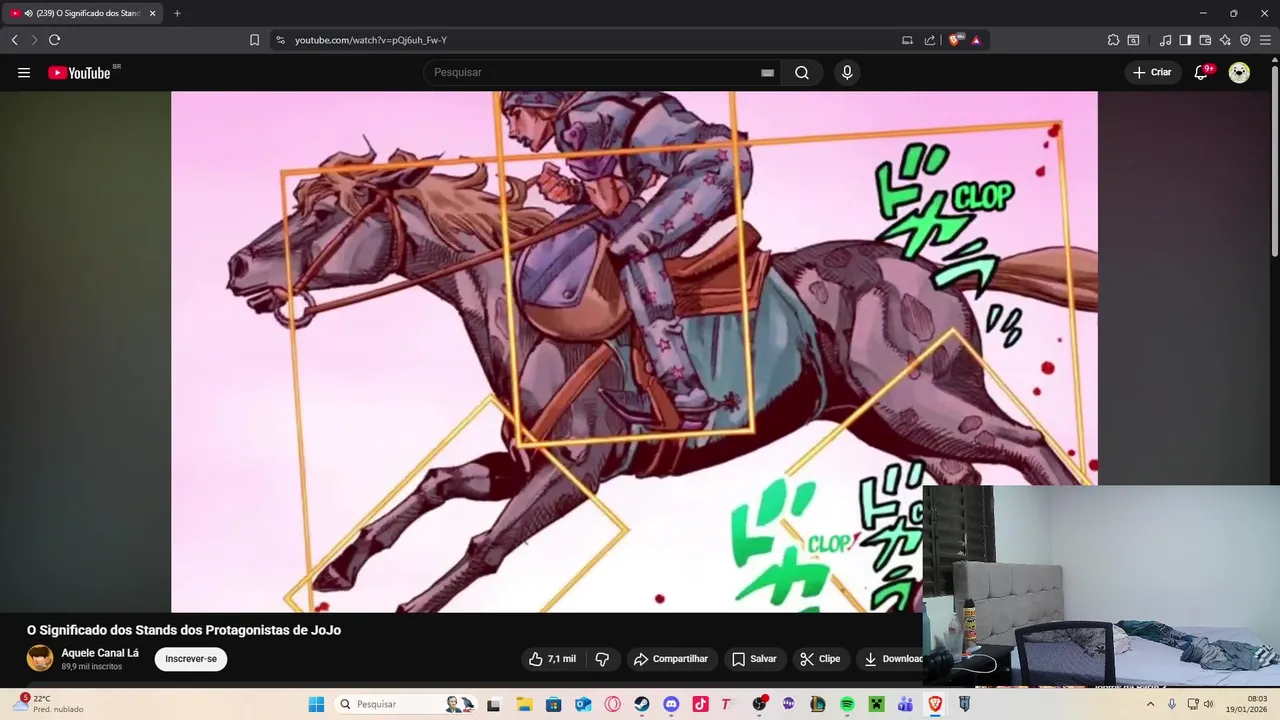This screenshot has height=720, width=1280.
Task: Open the Aquele Canal Lá channel name
Action: [100, 653]
